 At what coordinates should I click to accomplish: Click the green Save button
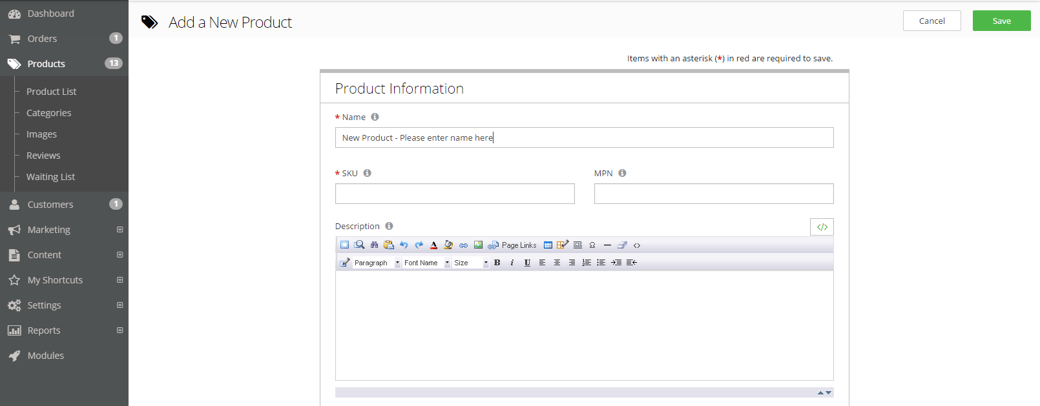tap(1001, 21)
